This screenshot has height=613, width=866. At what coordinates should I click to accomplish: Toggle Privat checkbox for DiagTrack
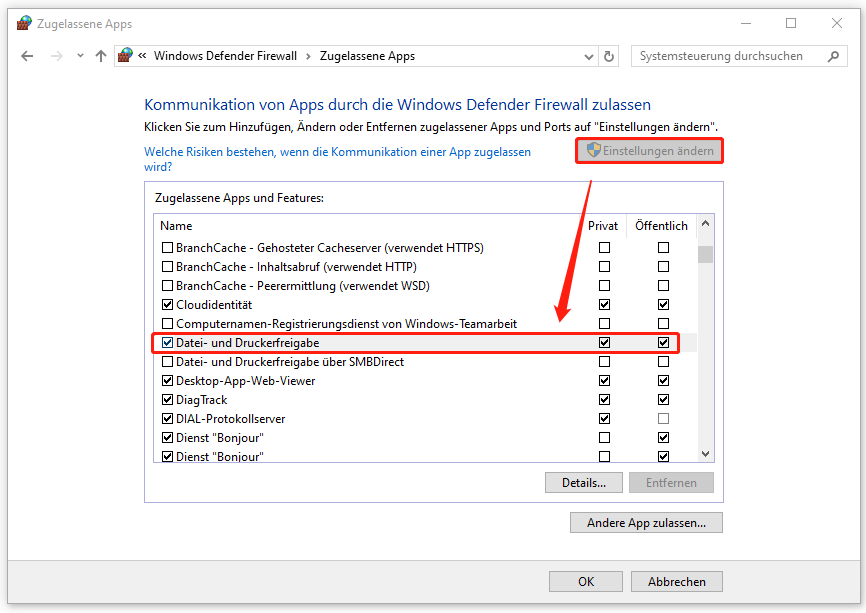coord(605,399)
